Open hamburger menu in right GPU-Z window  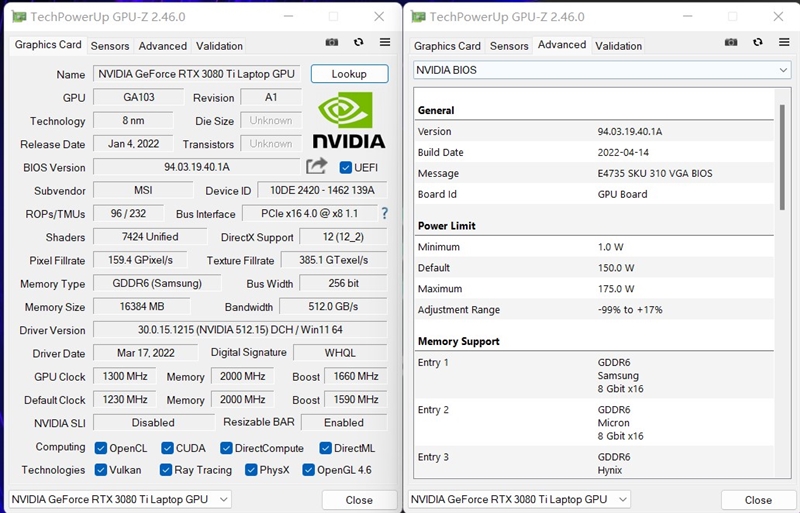(x=784, y=42)
